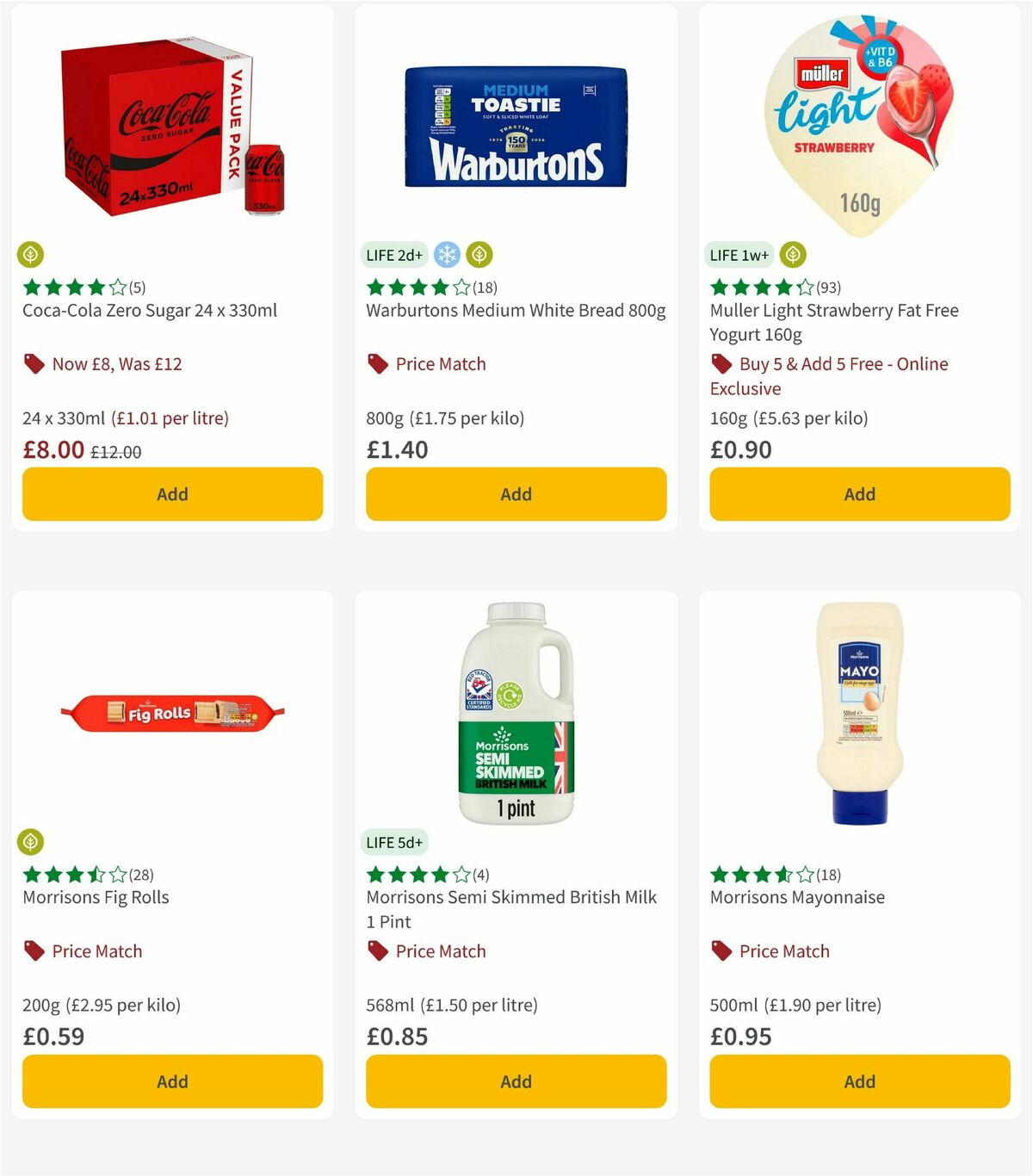Click the 'Now £8, Was £12' offer link
Screen dimensions: 1033x1176
[118, 364]
